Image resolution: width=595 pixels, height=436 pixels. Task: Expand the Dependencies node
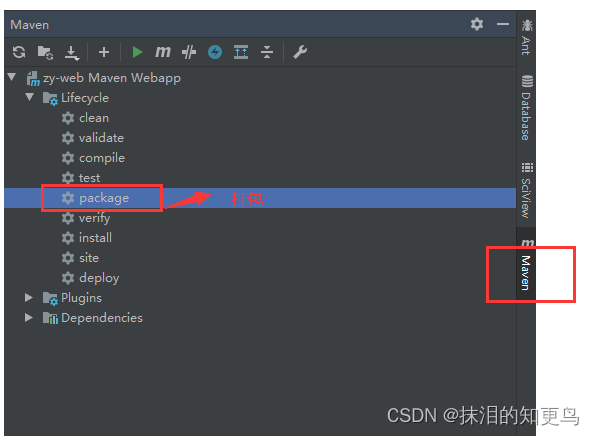pos(28,318)
